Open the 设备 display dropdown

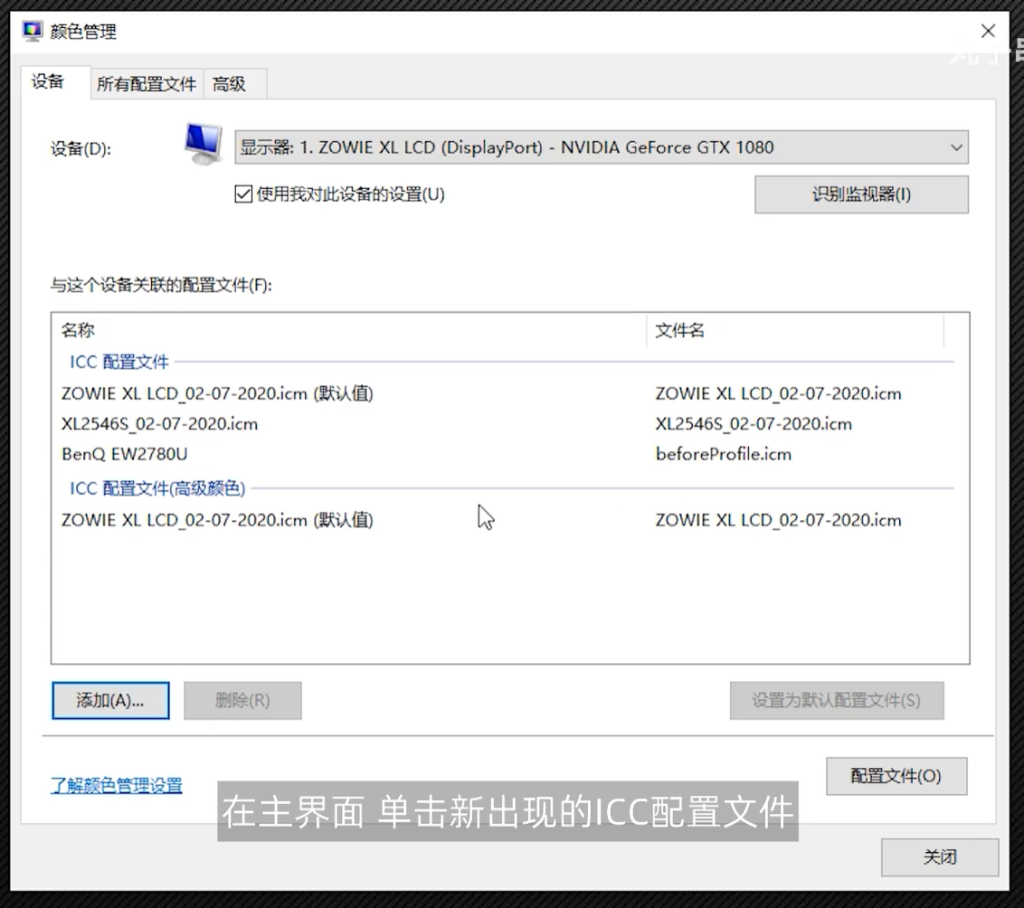(601, 148)
